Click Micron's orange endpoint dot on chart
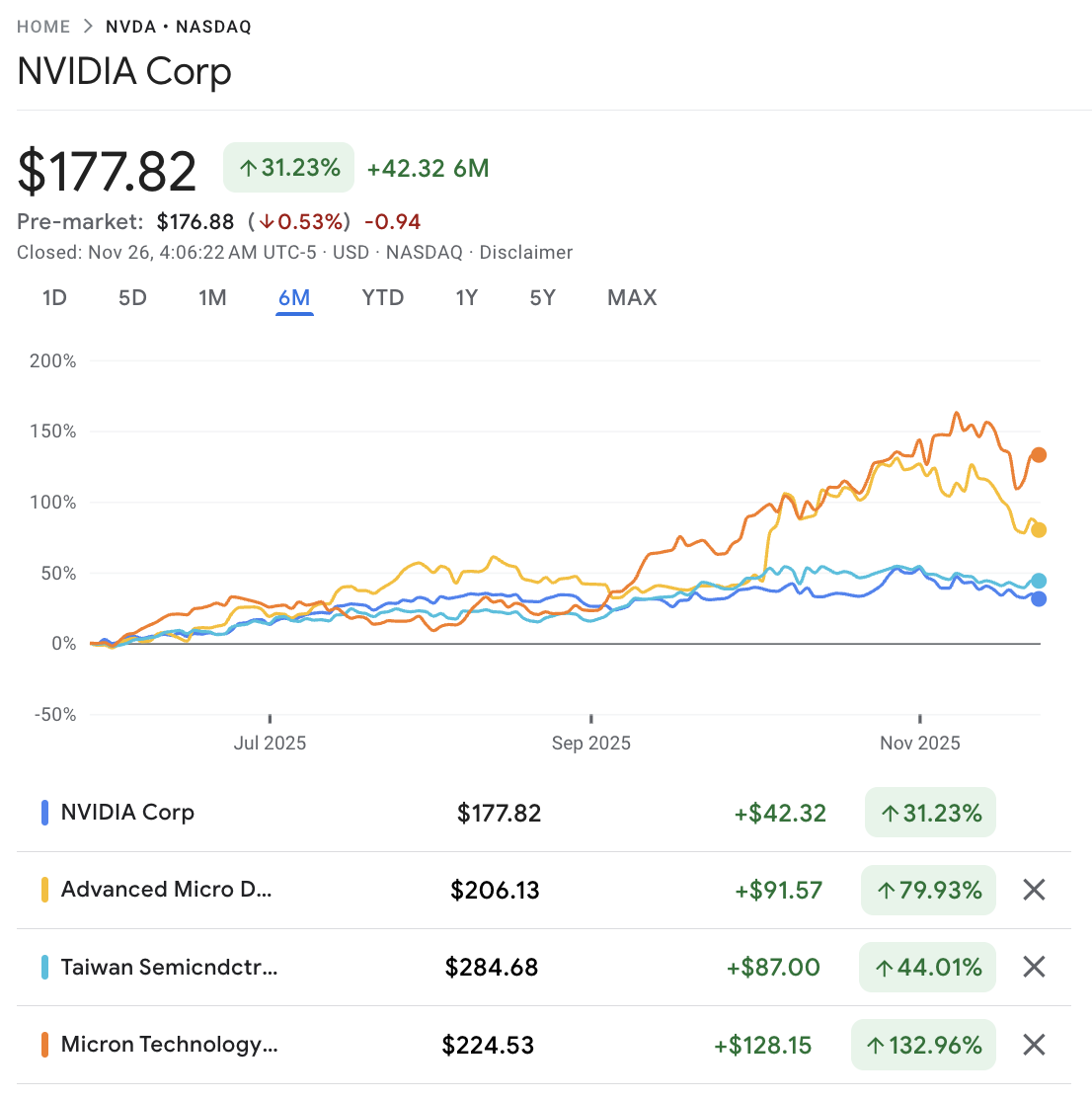This screenshot has height=1100, width=1092. click(x=1038, y=454)
